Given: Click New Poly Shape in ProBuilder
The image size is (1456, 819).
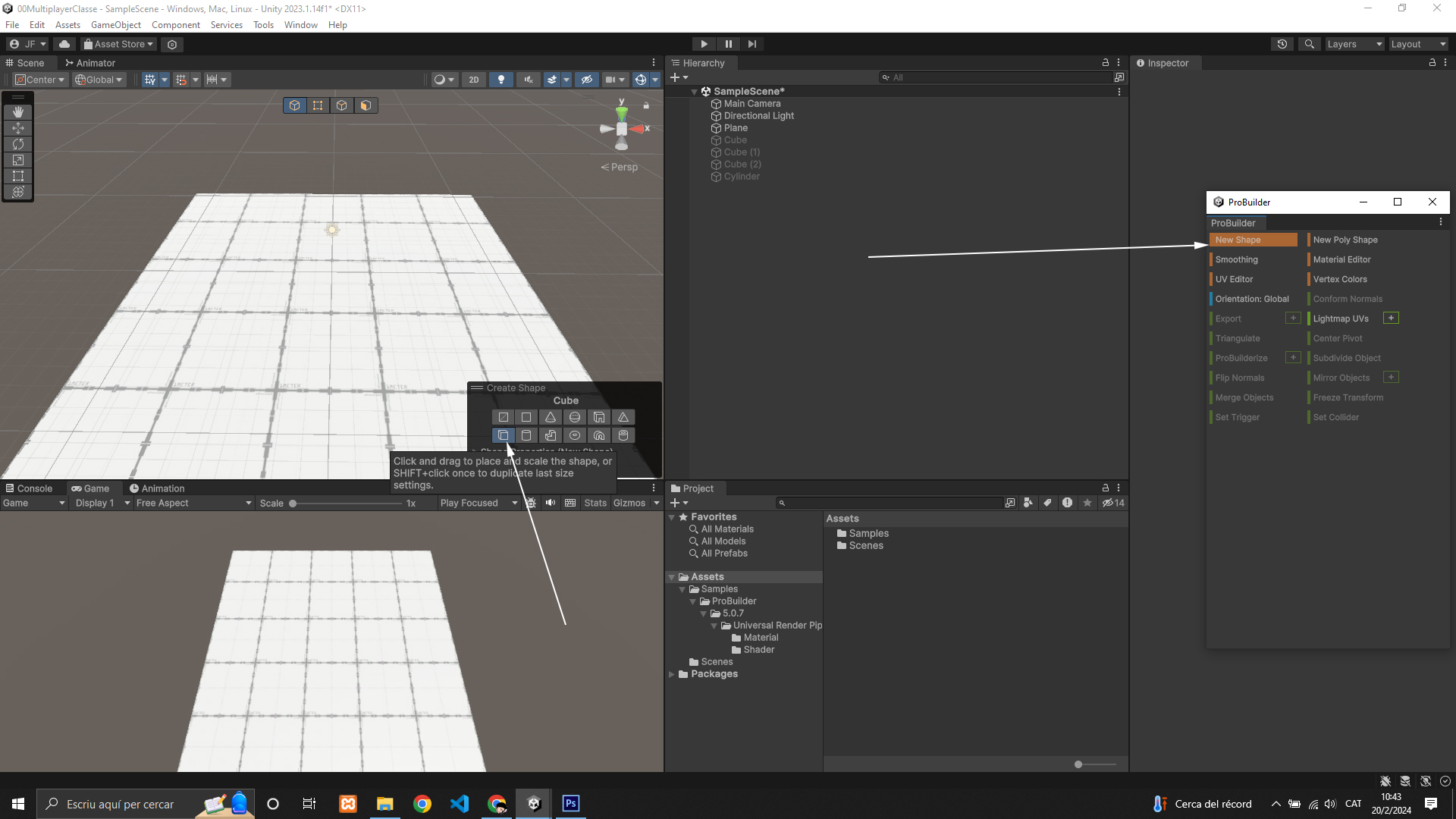Looking at the screenshot, I should point(1345,240).
